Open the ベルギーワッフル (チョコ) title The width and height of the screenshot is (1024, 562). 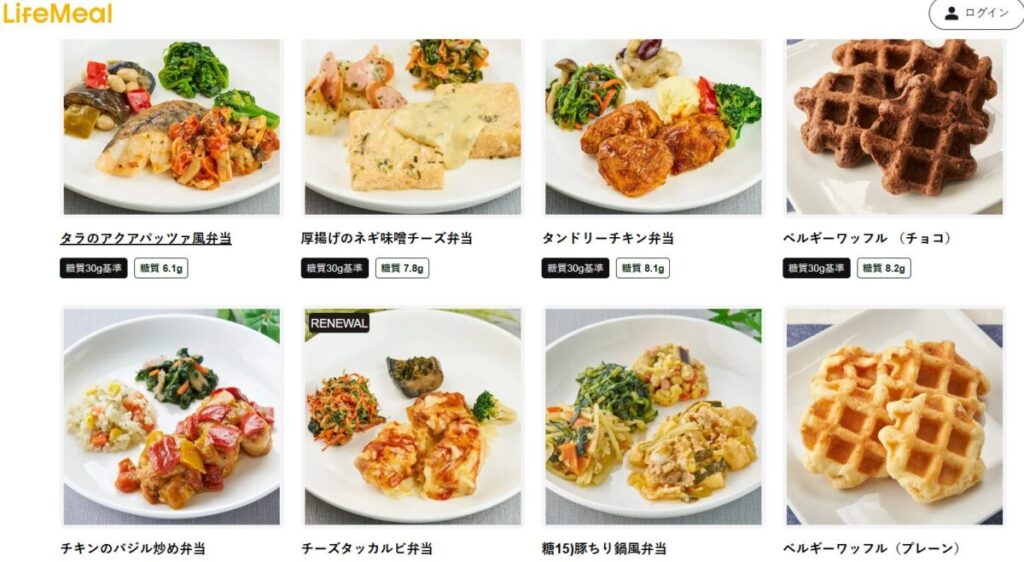pos(869,238)
